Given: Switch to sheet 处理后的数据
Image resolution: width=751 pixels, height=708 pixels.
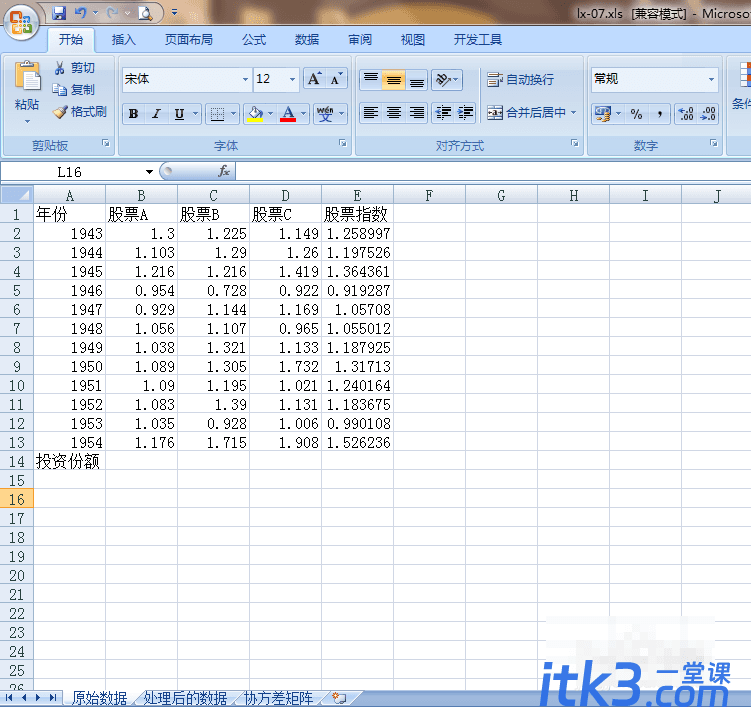Looking at the screenshot, I should (185, 698).
